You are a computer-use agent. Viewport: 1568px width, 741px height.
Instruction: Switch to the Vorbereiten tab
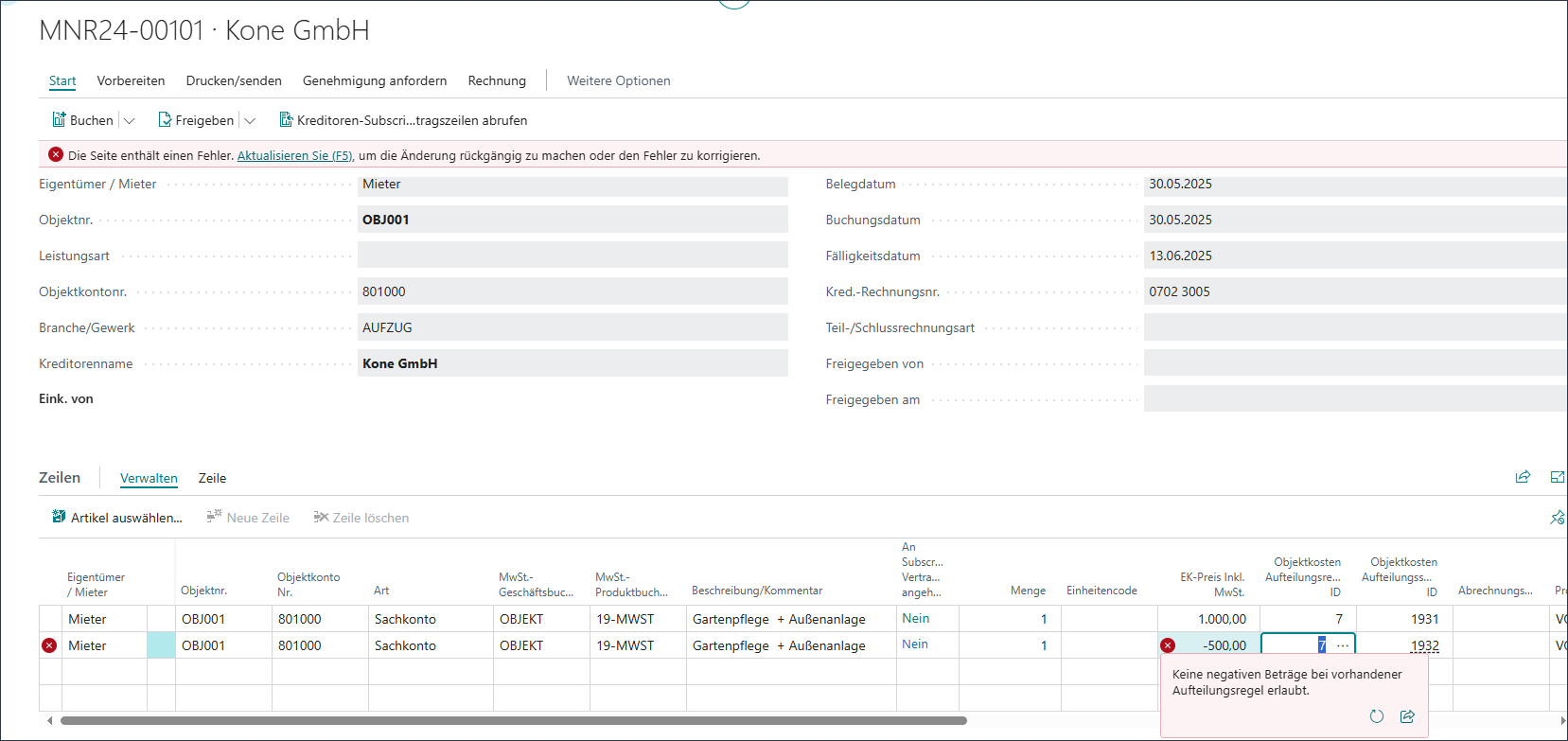pos(131,80)
